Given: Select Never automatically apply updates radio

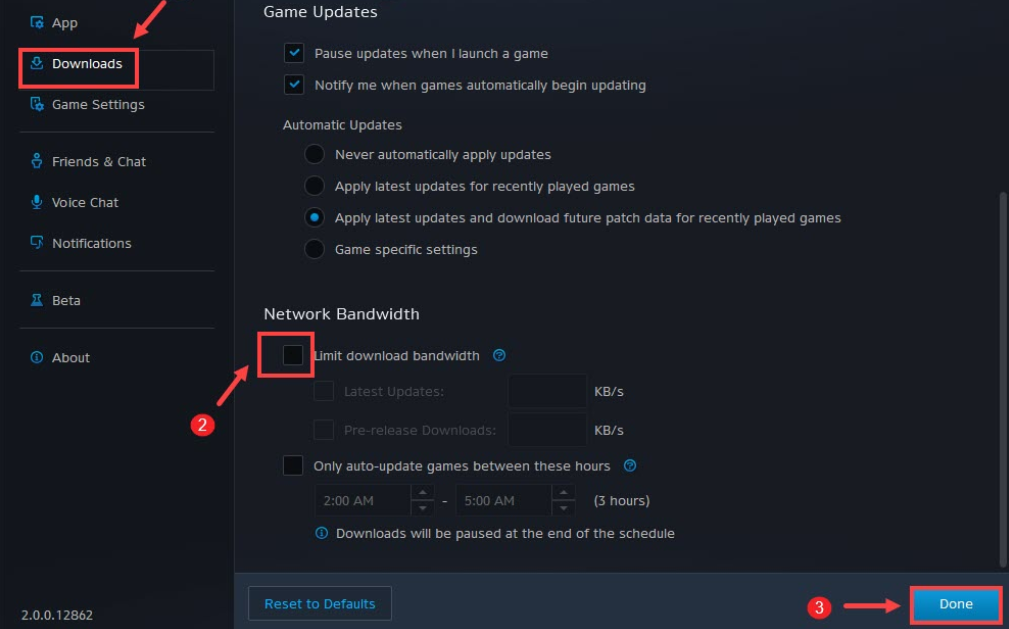Looking at the screenshot, I should (x=314, y=155).
